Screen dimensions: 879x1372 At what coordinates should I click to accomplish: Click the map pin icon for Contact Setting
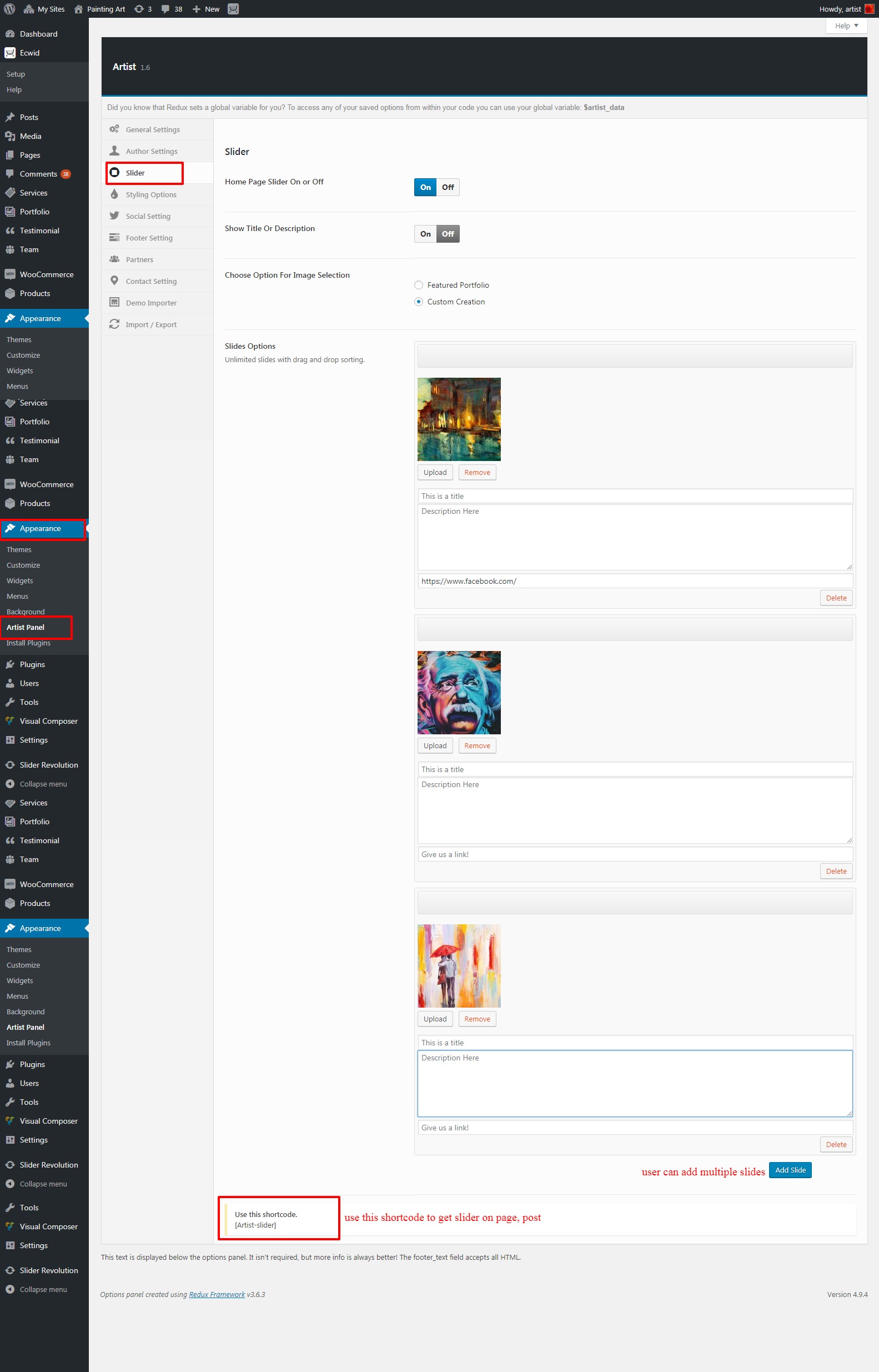(x=114, y=281)
